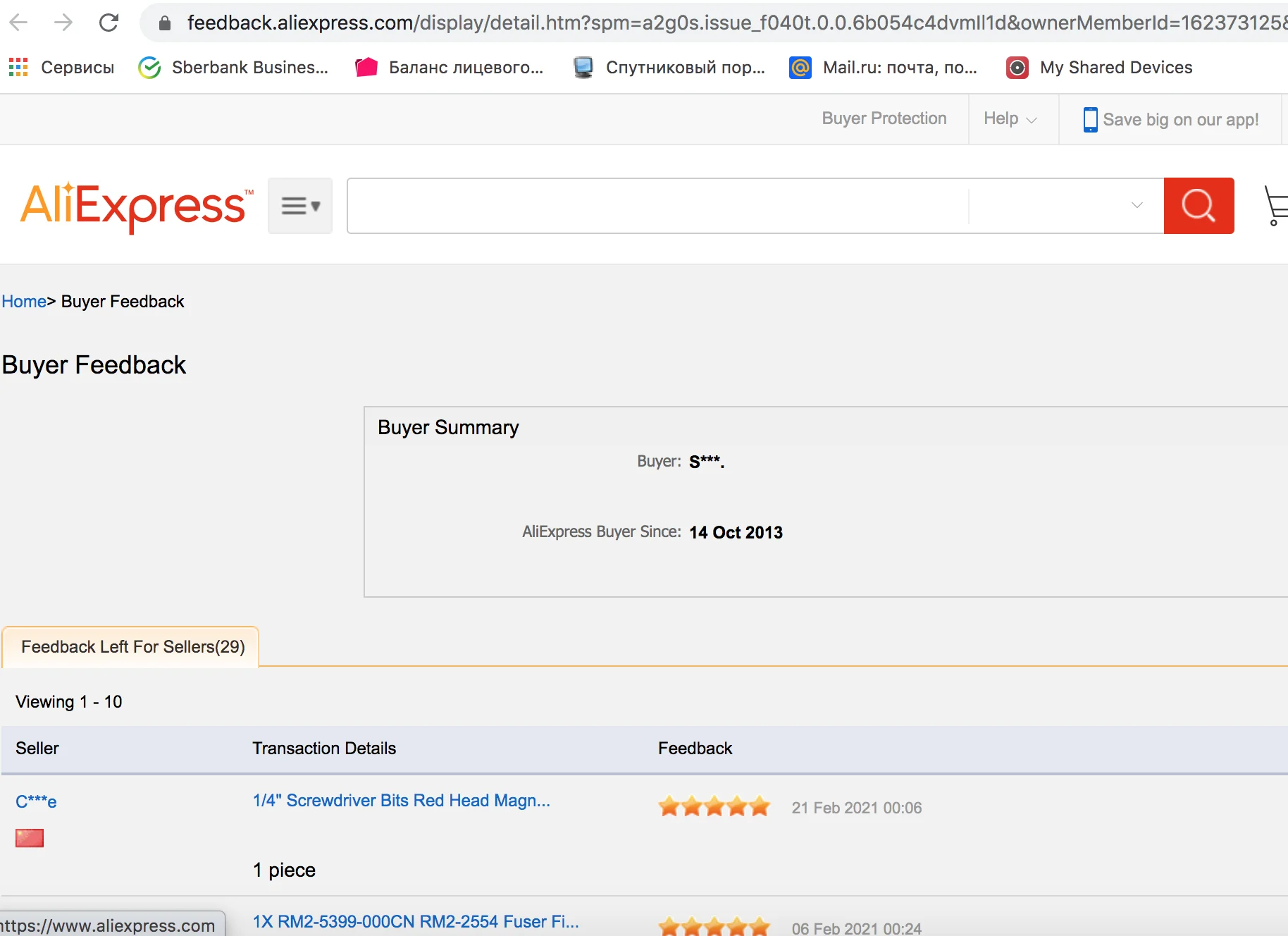Click the China flag under seller C***e
The height and width of the screenshot is (936, 1288).
30,838
